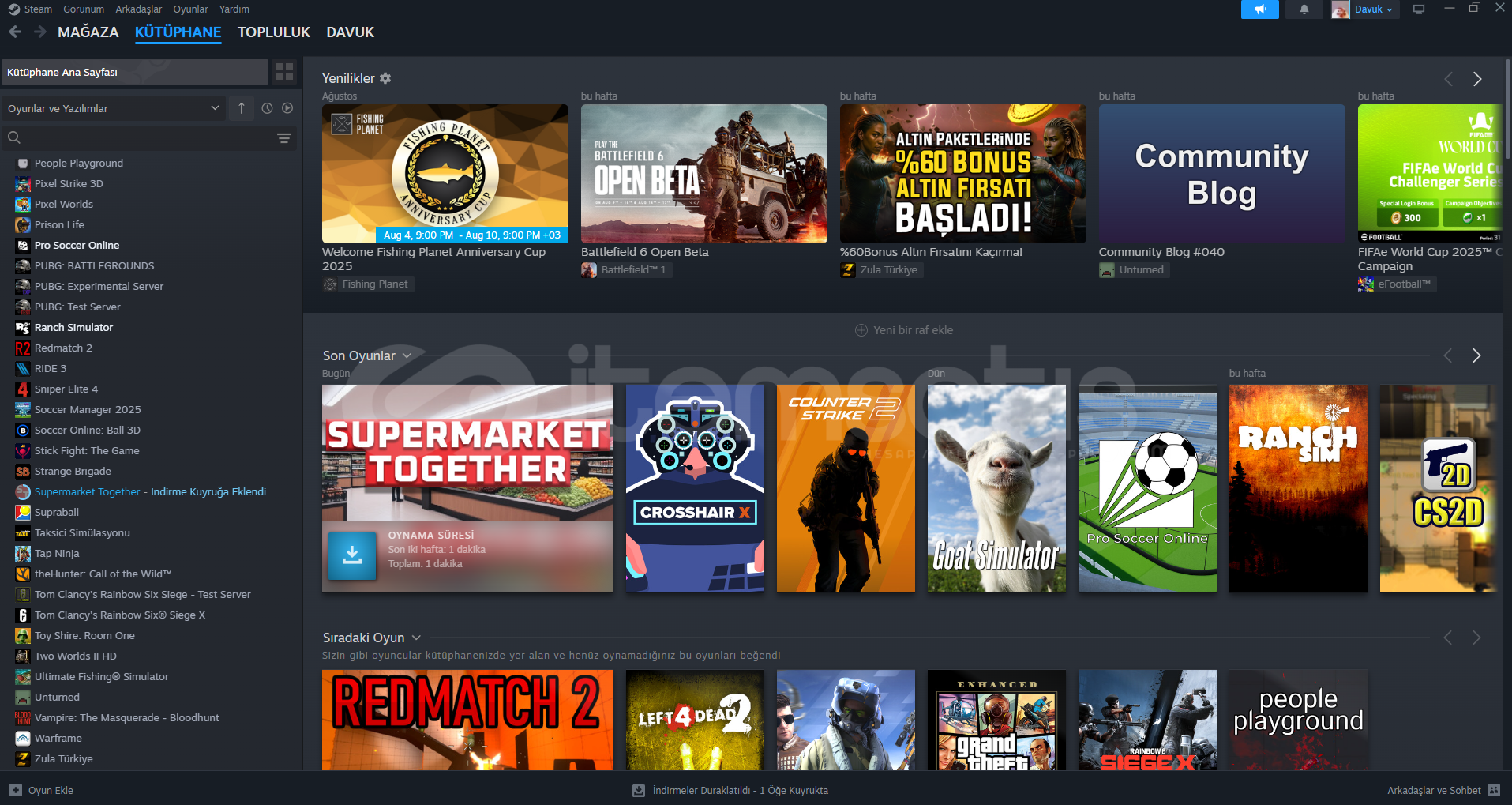
Task: Switch to TOPLULUK tab
Action: tap(274, 32)
